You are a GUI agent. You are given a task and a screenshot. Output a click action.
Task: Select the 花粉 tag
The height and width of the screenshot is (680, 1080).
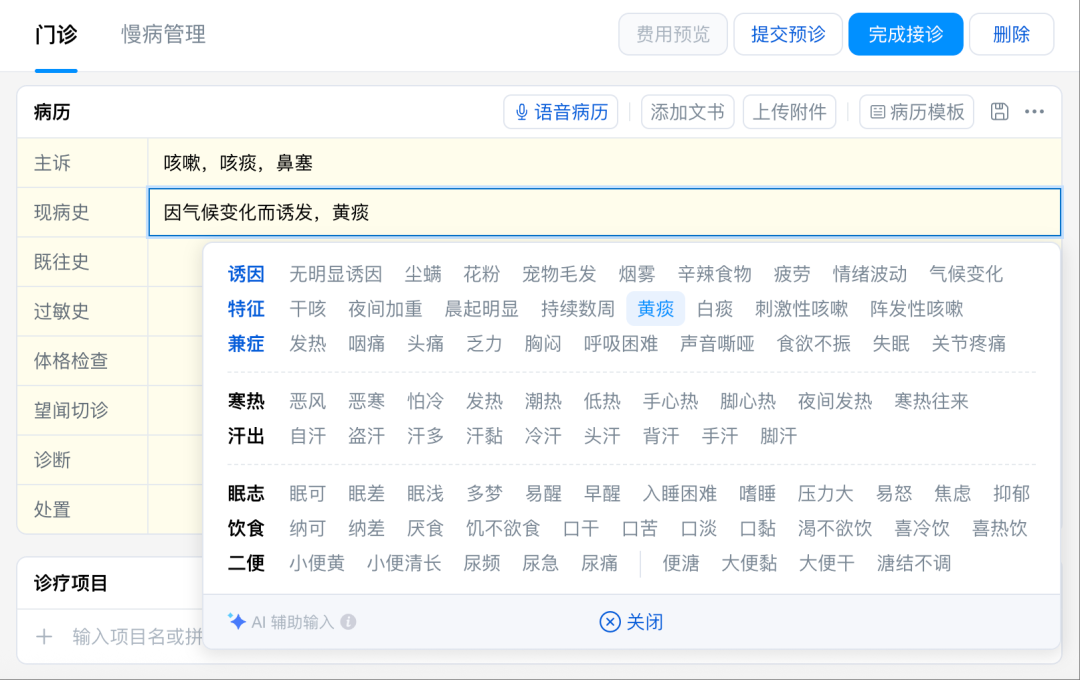(481, 274)
